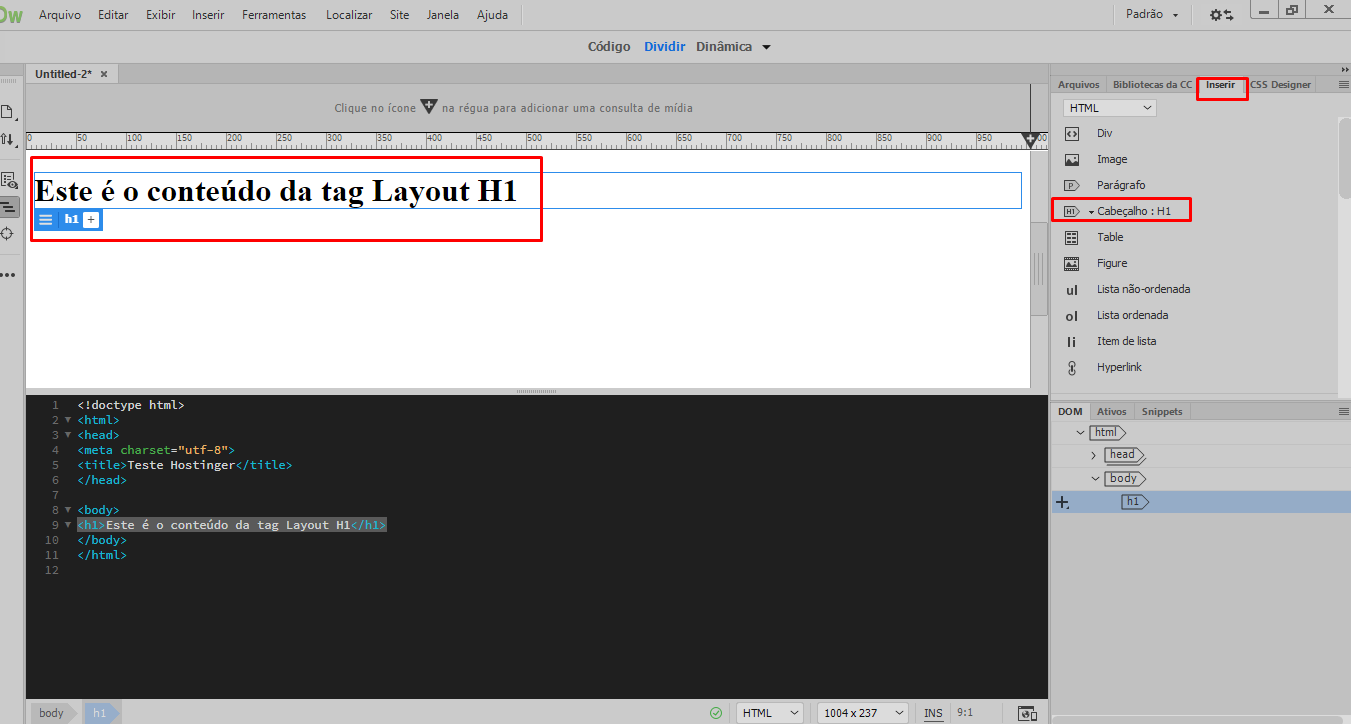Open the File Management arrows icon
Image resolution: width=1351 pixels, height=724 pixels.
(7, 139)
